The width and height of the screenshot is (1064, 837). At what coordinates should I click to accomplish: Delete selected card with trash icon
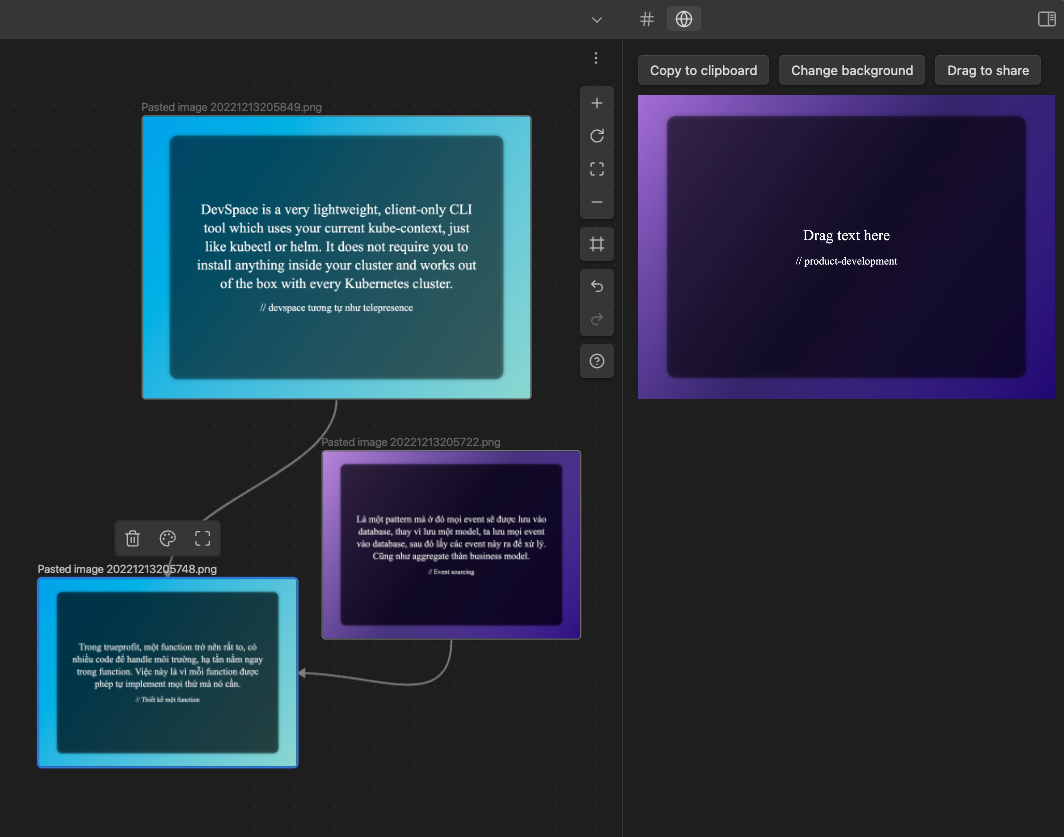tap(132, 538)
